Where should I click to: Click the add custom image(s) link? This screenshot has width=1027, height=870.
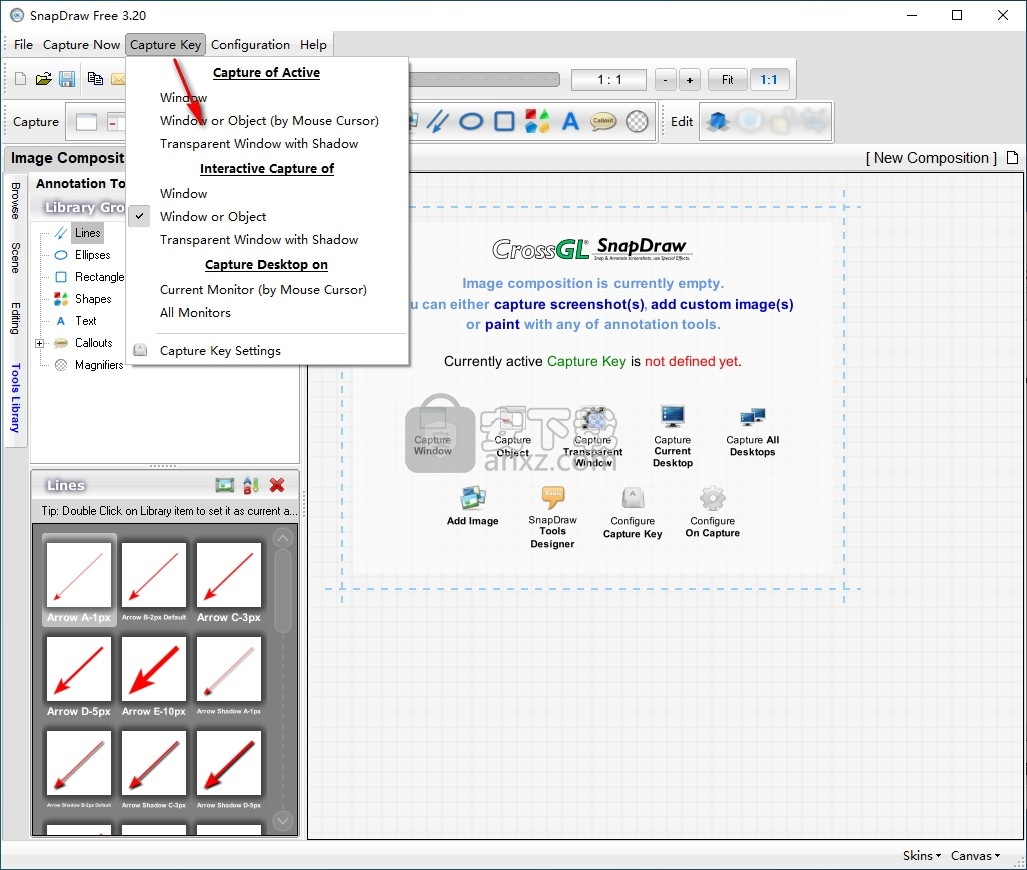[x=722, y=305]
